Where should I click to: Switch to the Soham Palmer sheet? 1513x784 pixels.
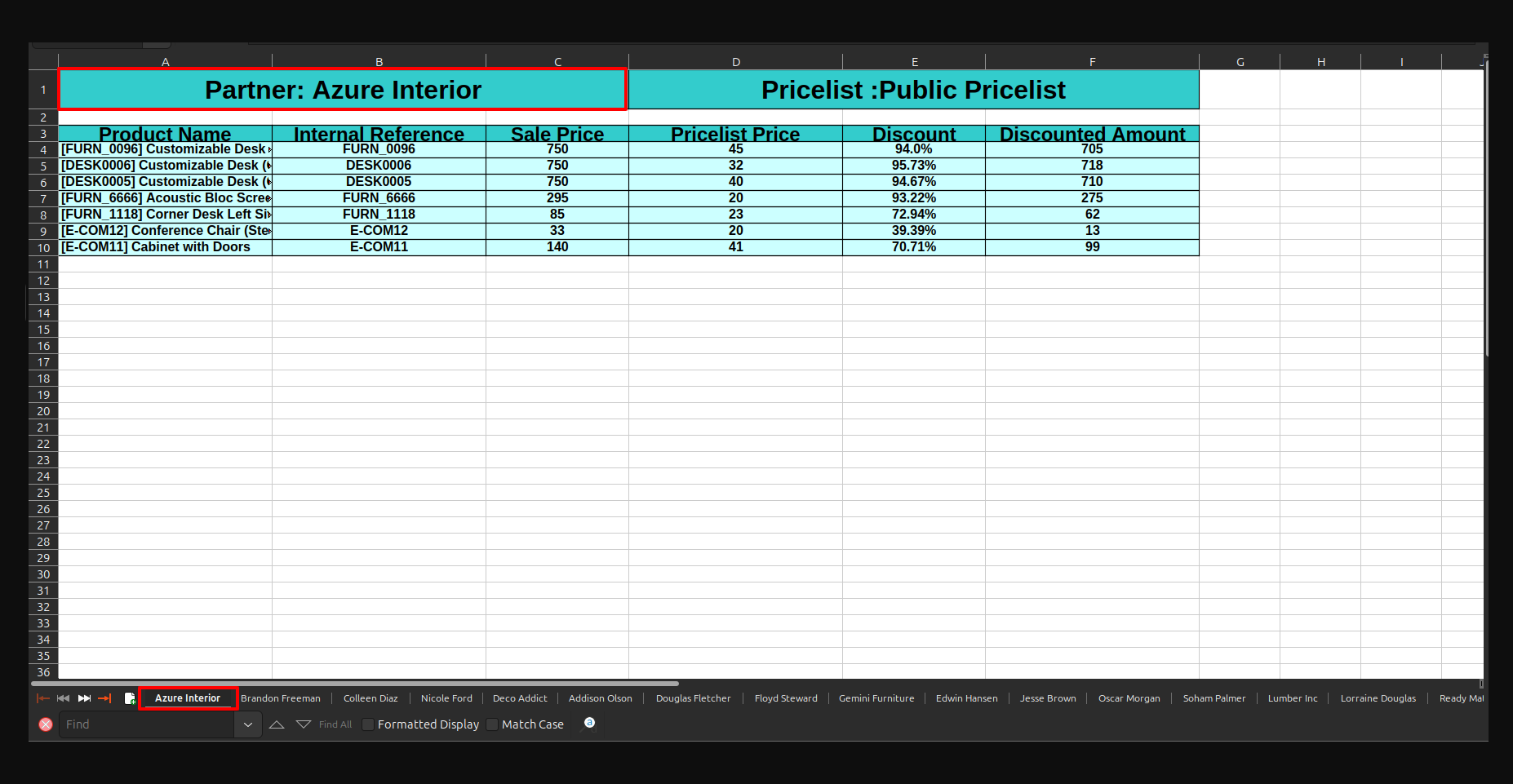point(1214,698)
